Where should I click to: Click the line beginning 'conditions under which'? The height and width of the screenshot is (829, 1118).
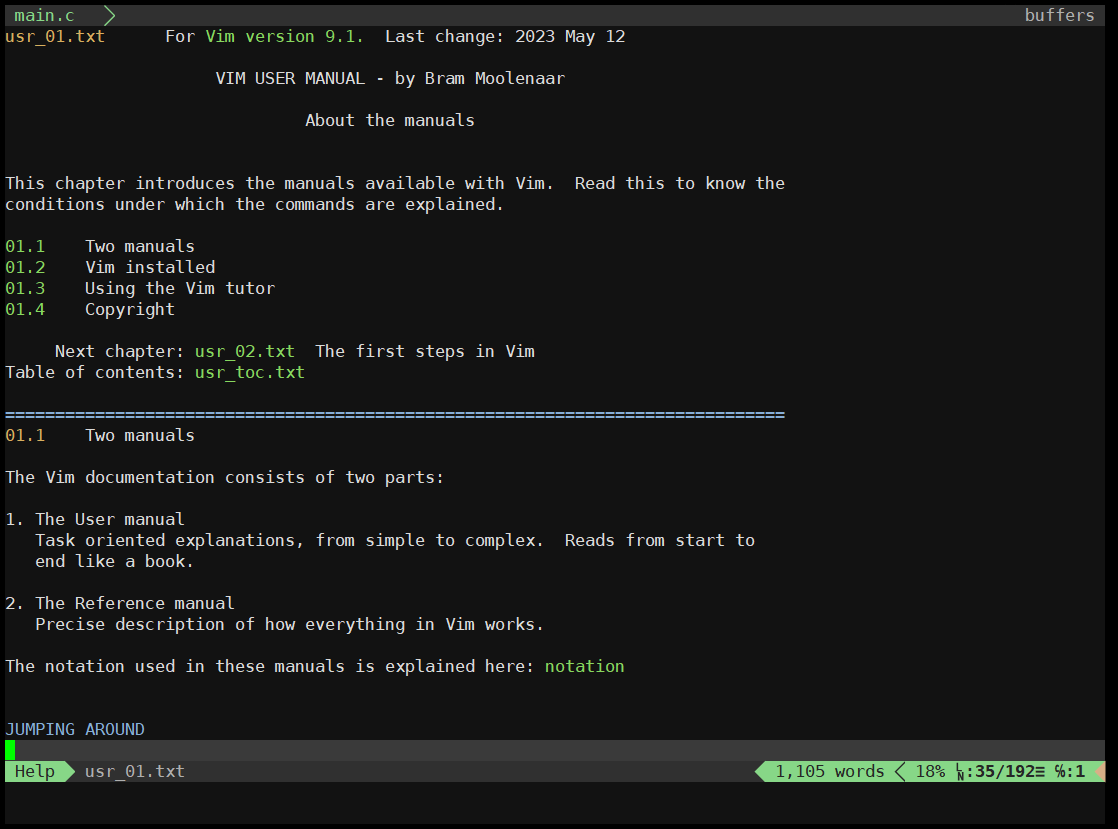point(255,205)
